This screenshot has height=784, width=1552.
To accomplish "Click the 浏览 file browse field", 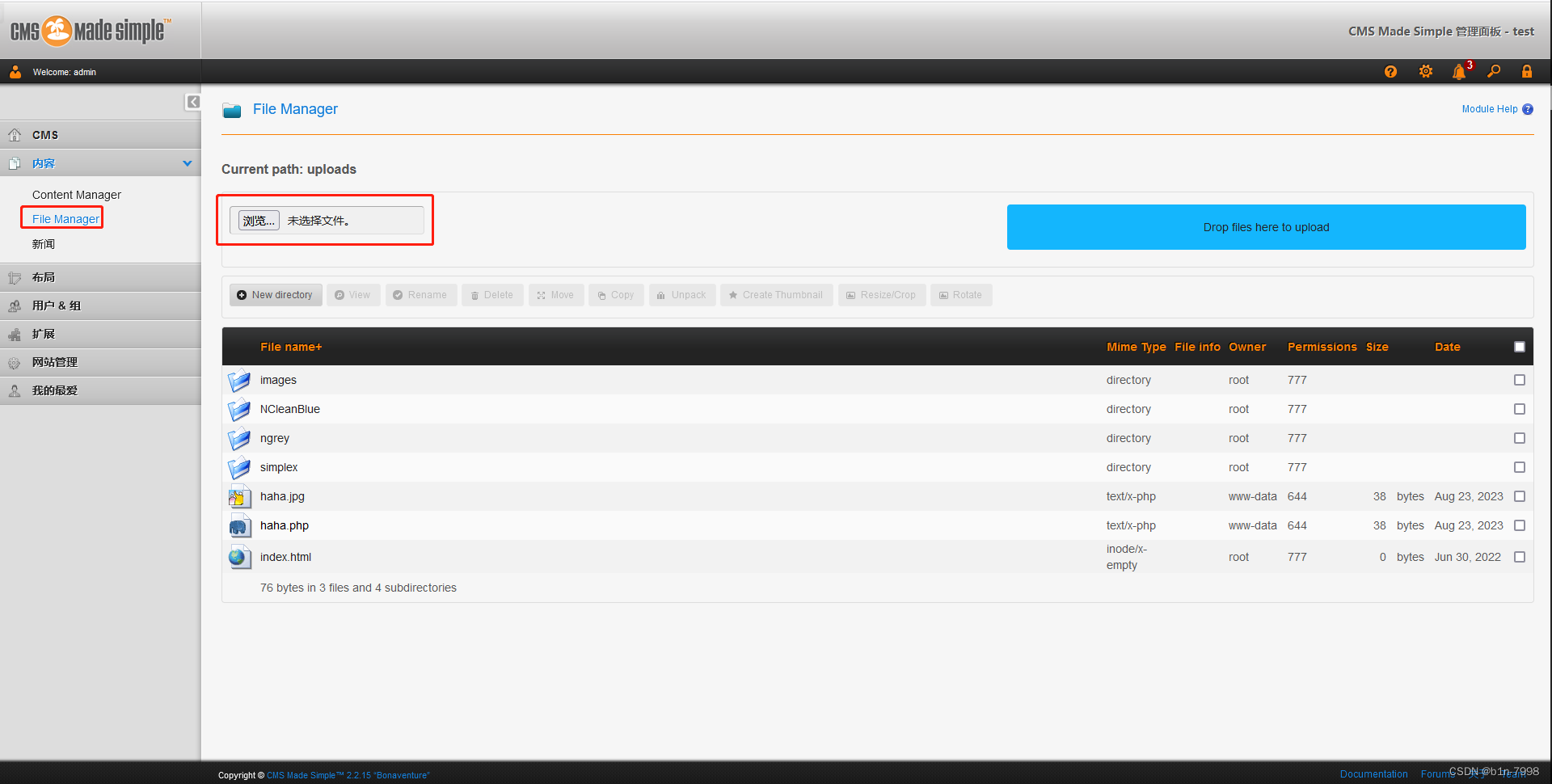I will 257,220.
